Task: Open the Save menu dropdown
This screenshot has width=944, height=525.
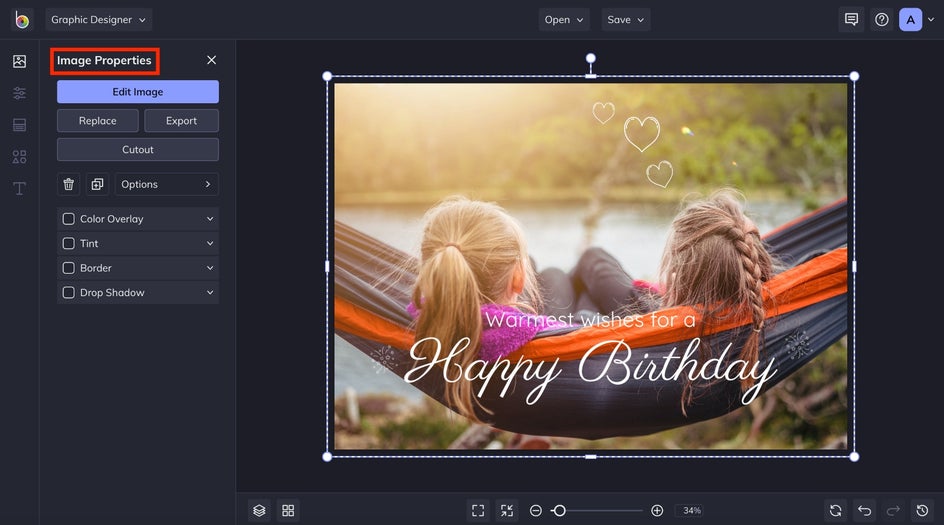Action: tap(626, 20)
